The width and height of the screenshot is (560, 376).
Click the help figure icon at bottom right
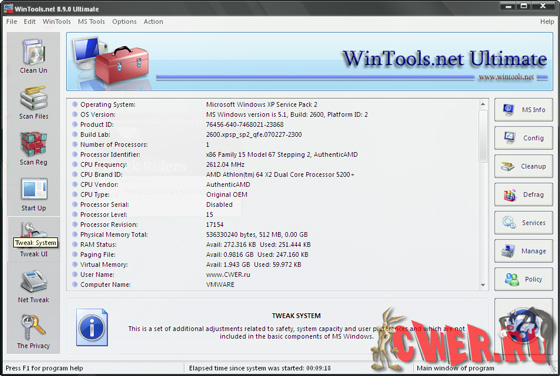[523, 327]
